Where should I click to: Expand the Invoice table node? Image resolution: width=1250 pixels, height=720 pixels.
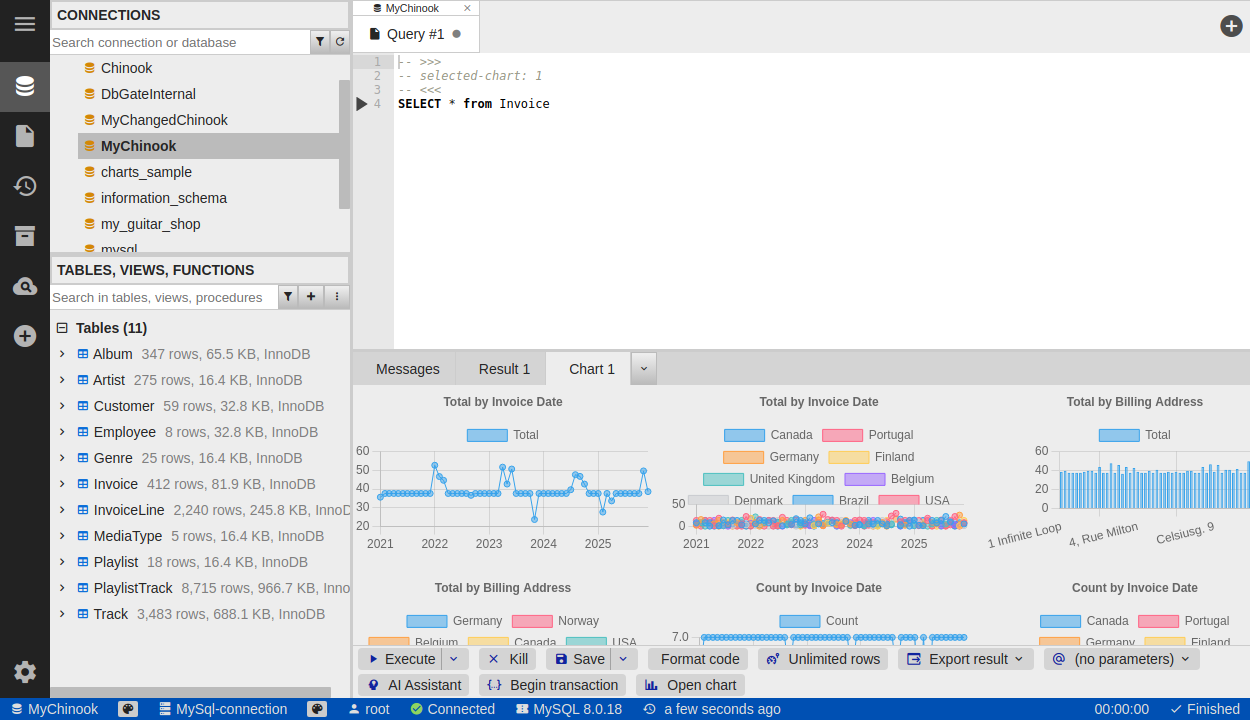pyautogui.click(x=62, y=484)
